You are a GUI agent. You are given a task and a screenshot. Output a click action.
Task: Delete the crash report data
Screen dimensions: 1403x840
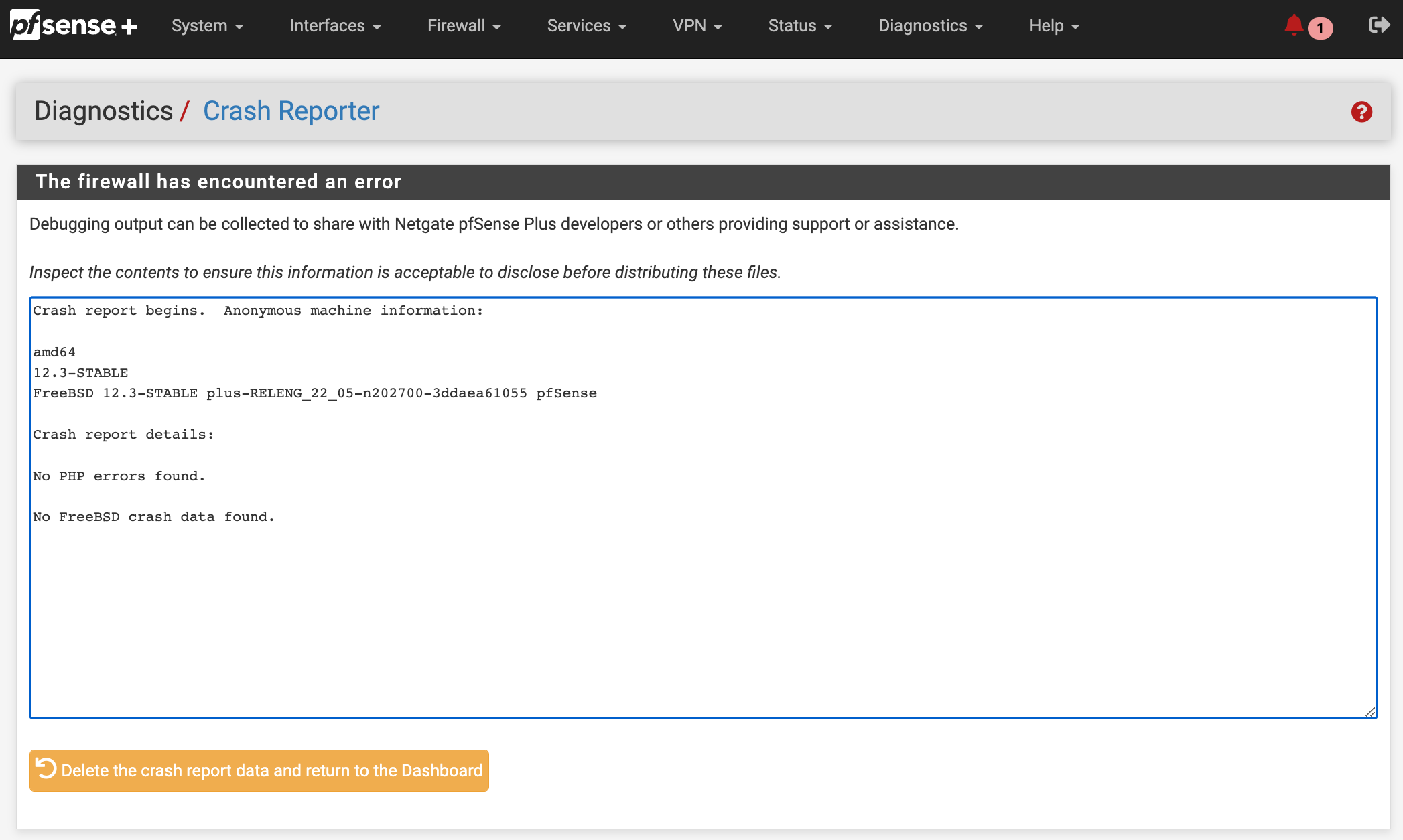pos(259,770)
